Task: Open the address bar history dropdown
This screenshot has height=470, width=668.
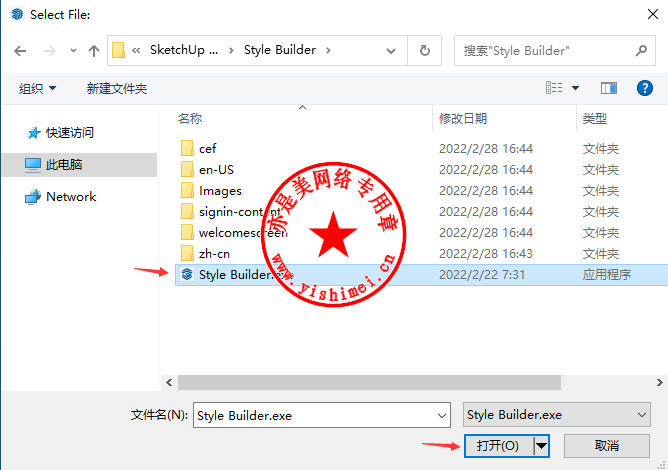Action: (391, 51)
